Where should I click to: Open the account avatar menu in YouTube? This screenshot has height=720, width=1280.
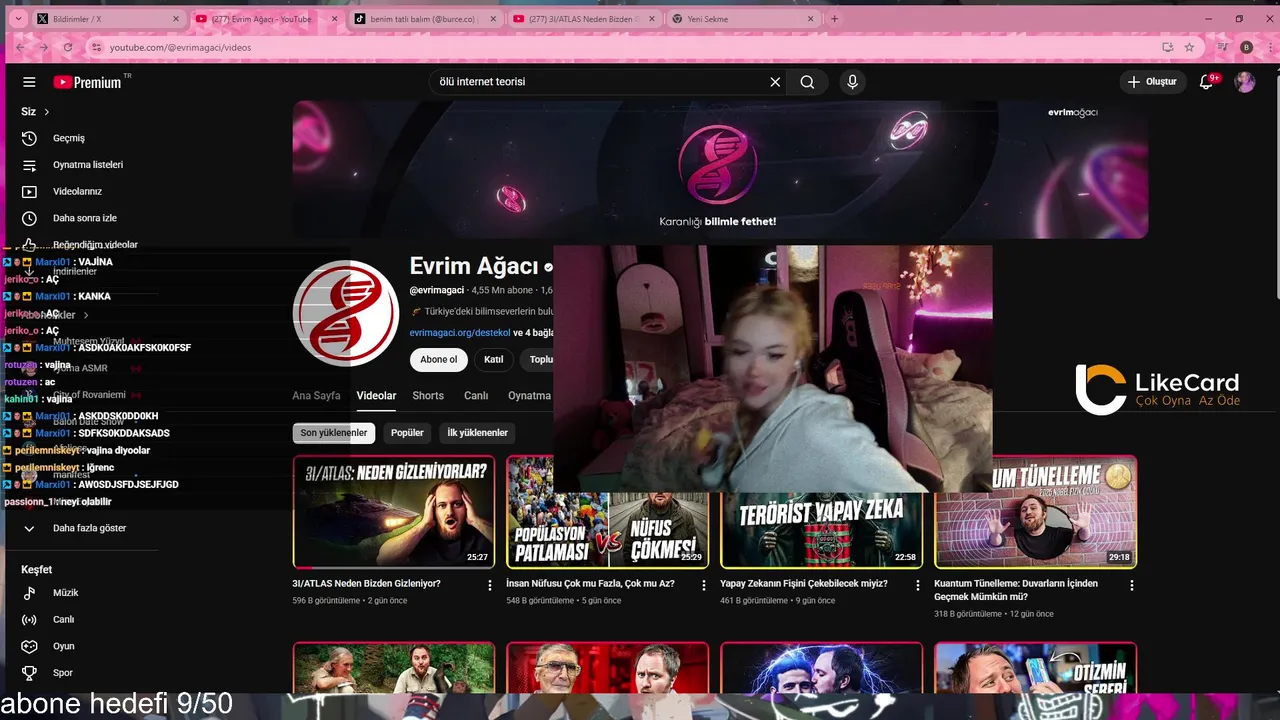1245,82
